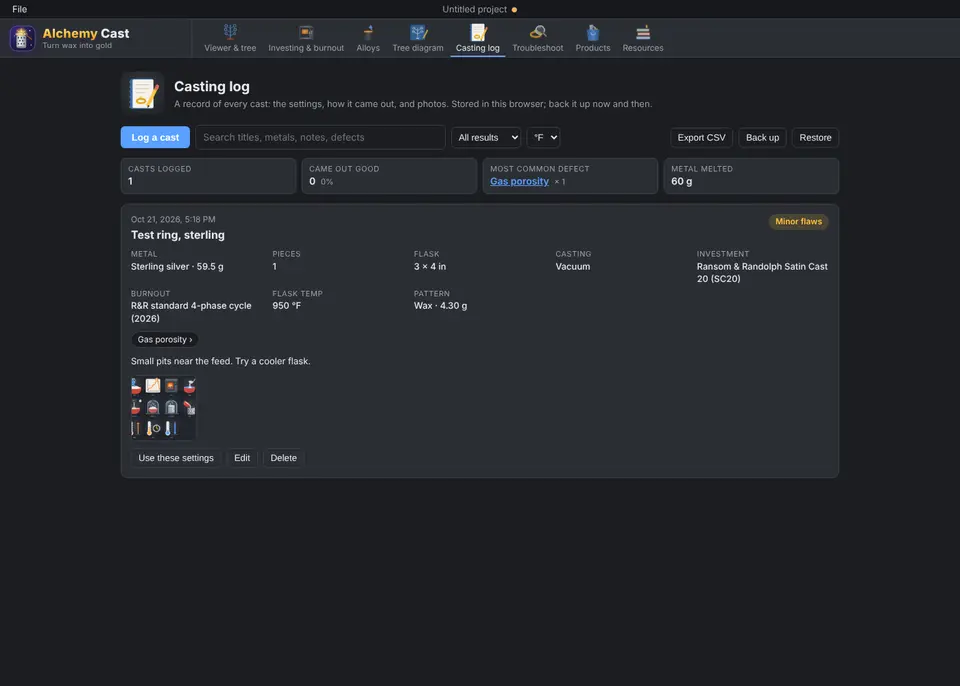The image size is (960, 686).
Task: Click the investment "Ransom & Randolph Satin Cast 20 (SC20)"
Action: (762, 273)
